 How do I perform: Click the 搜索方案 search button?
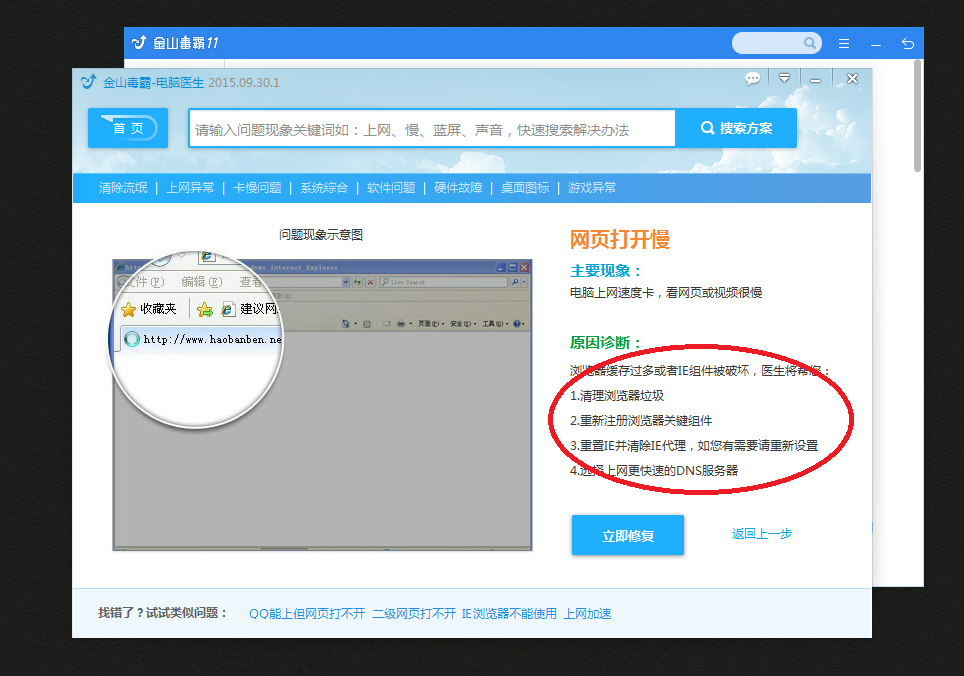(x=736, y=128)
